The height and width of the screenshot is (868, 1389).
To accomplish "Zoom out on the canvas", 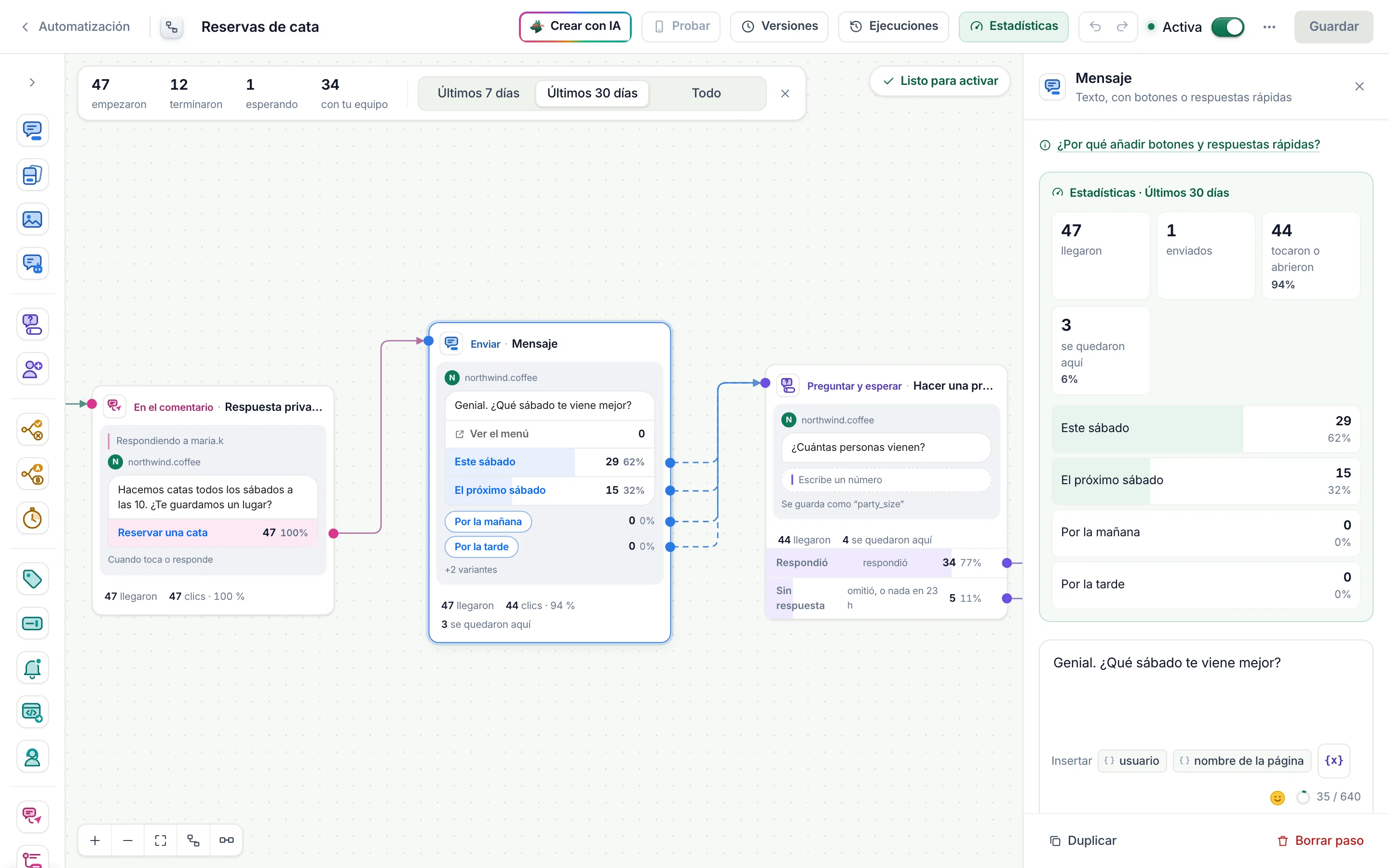I will [x=128, y=841].
